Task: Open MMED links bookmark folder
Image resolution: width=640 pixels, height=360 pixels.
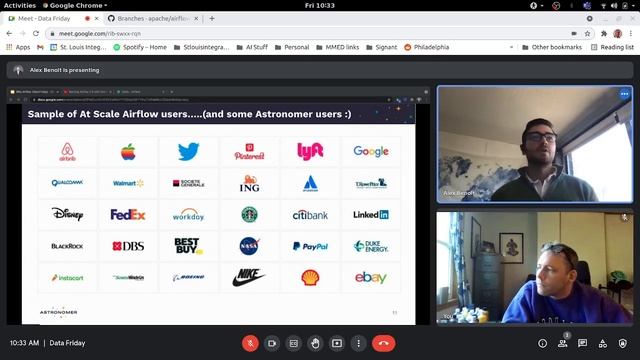Action: (338, 47)
